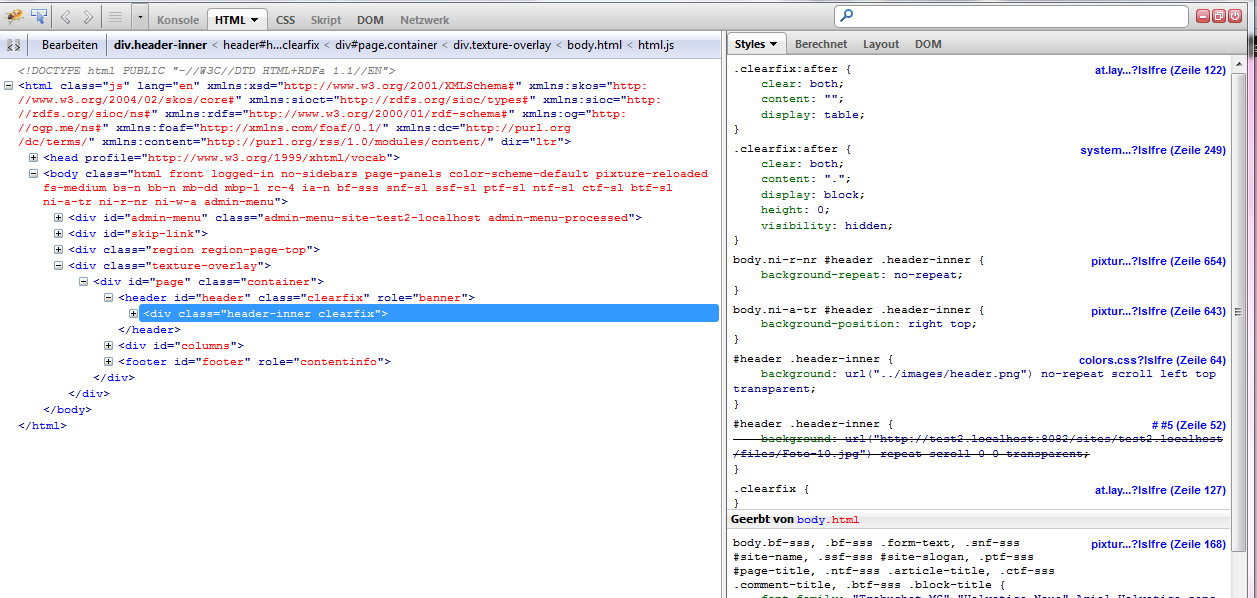Collapse the texture-overlay div node
Viewport: 1257px width, 598px height.
(59, 266)
